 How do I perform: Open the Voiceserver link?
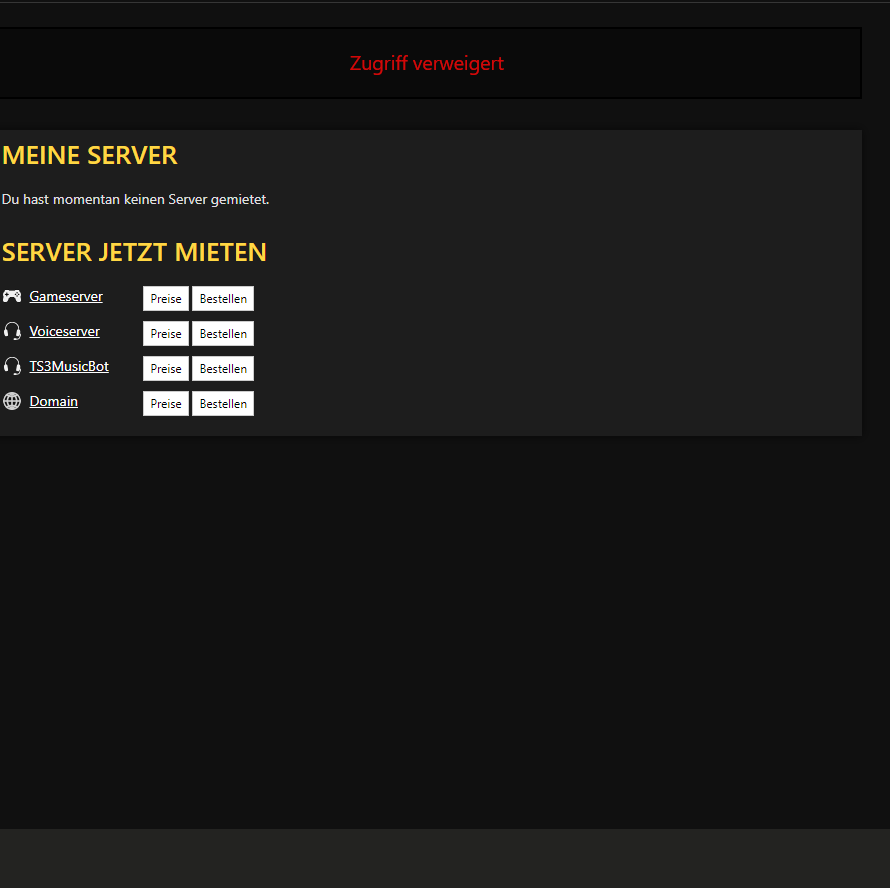click(63, 331)
